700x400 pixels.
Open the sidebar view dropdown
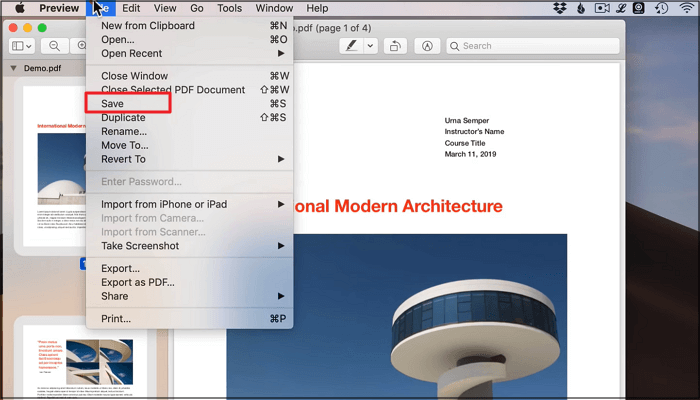point(21,46)
